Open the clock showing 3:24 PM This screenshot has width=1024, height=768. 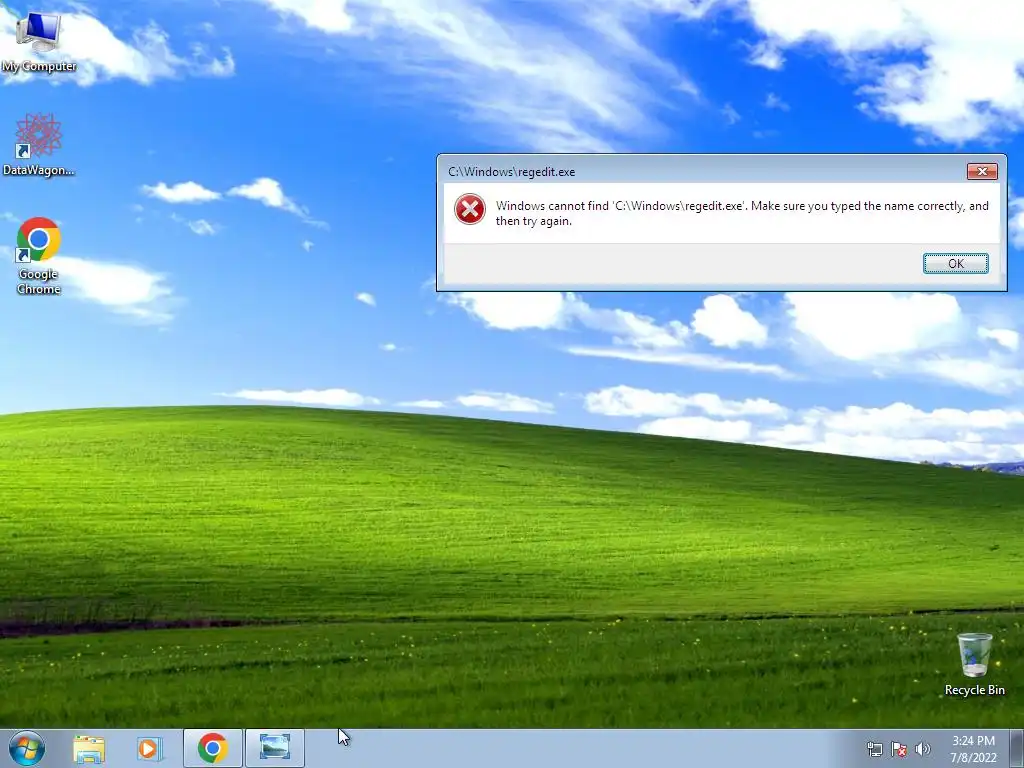click(973, 749)
